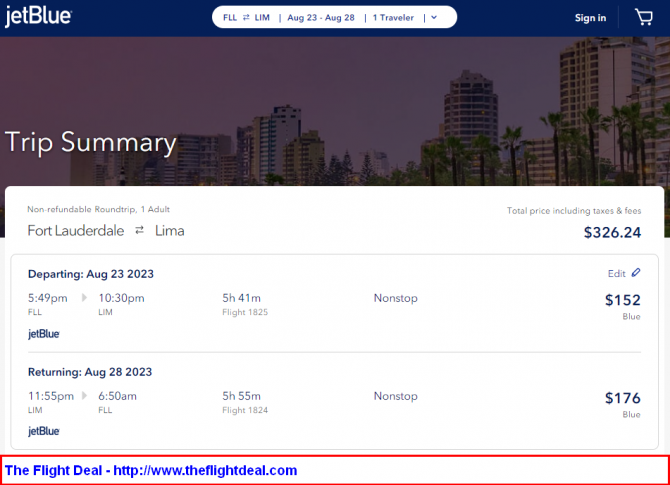
Task: Click Lima city name
Action: [170, 231]
